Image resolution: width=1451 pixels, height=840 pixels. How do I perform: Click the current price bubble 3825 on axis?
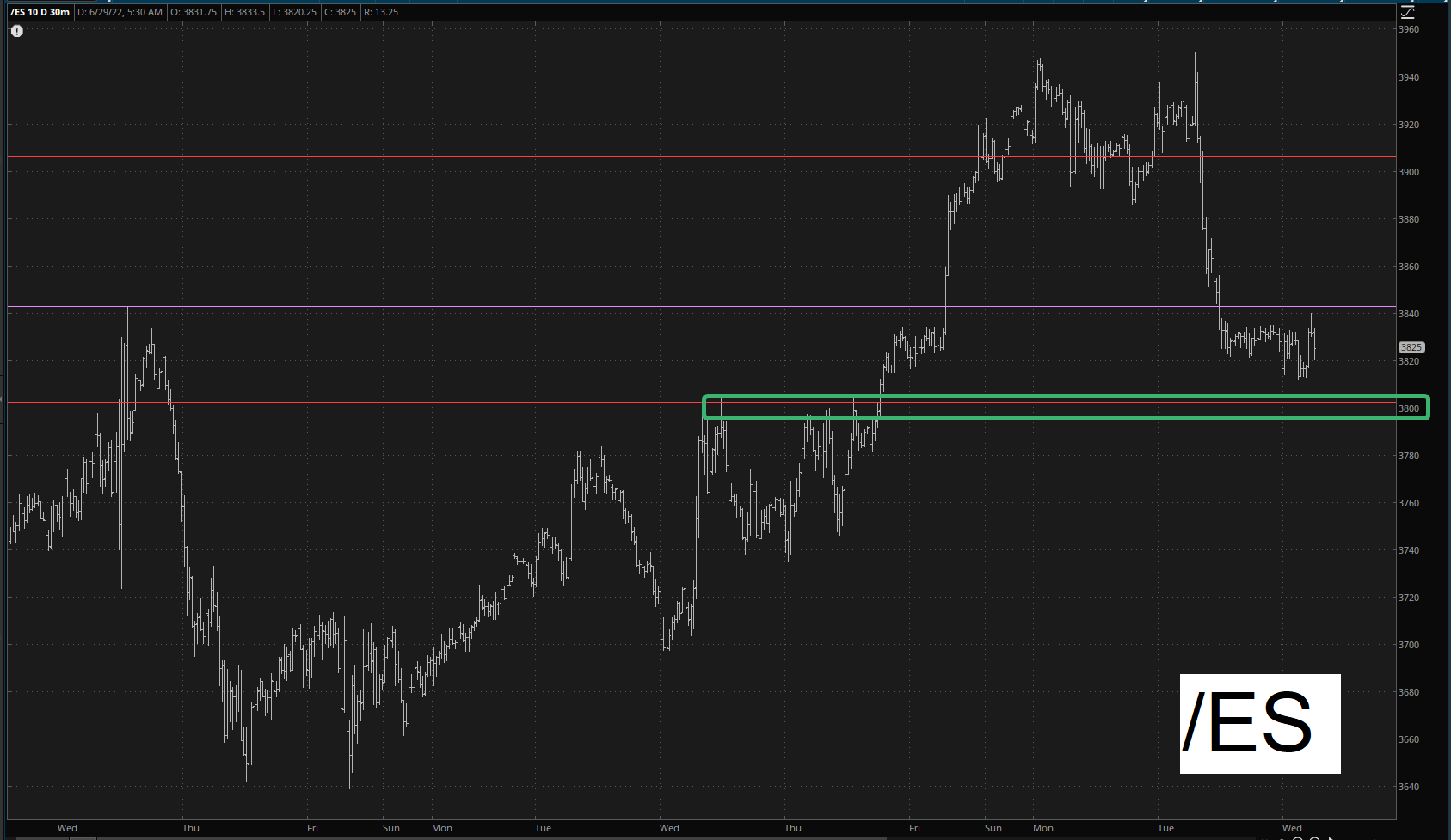1411,348
